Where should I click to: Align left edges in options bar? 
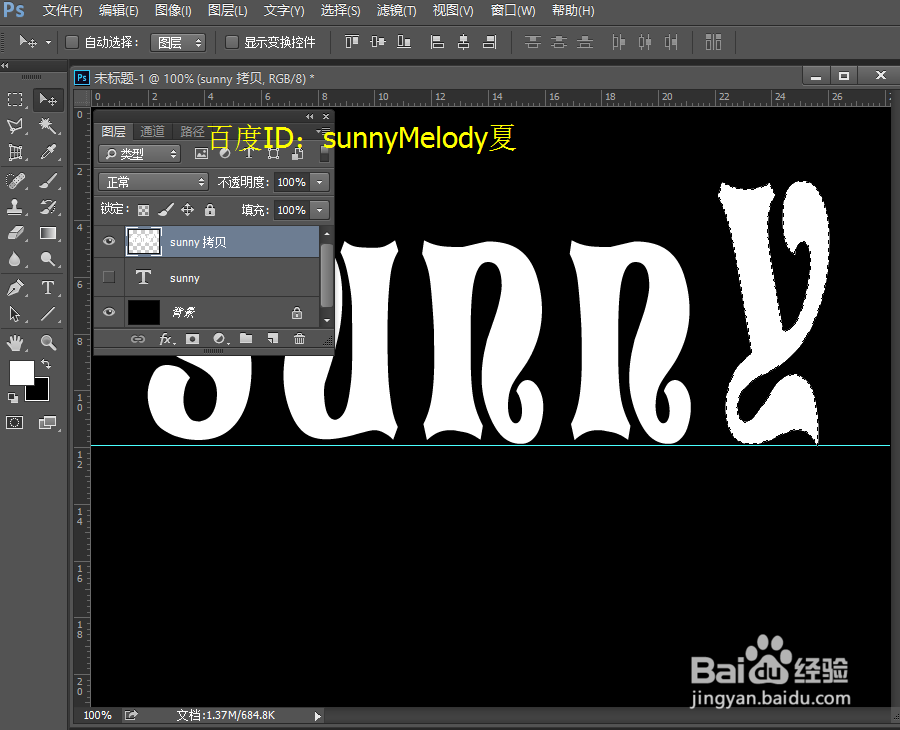(x=437, y=42)
